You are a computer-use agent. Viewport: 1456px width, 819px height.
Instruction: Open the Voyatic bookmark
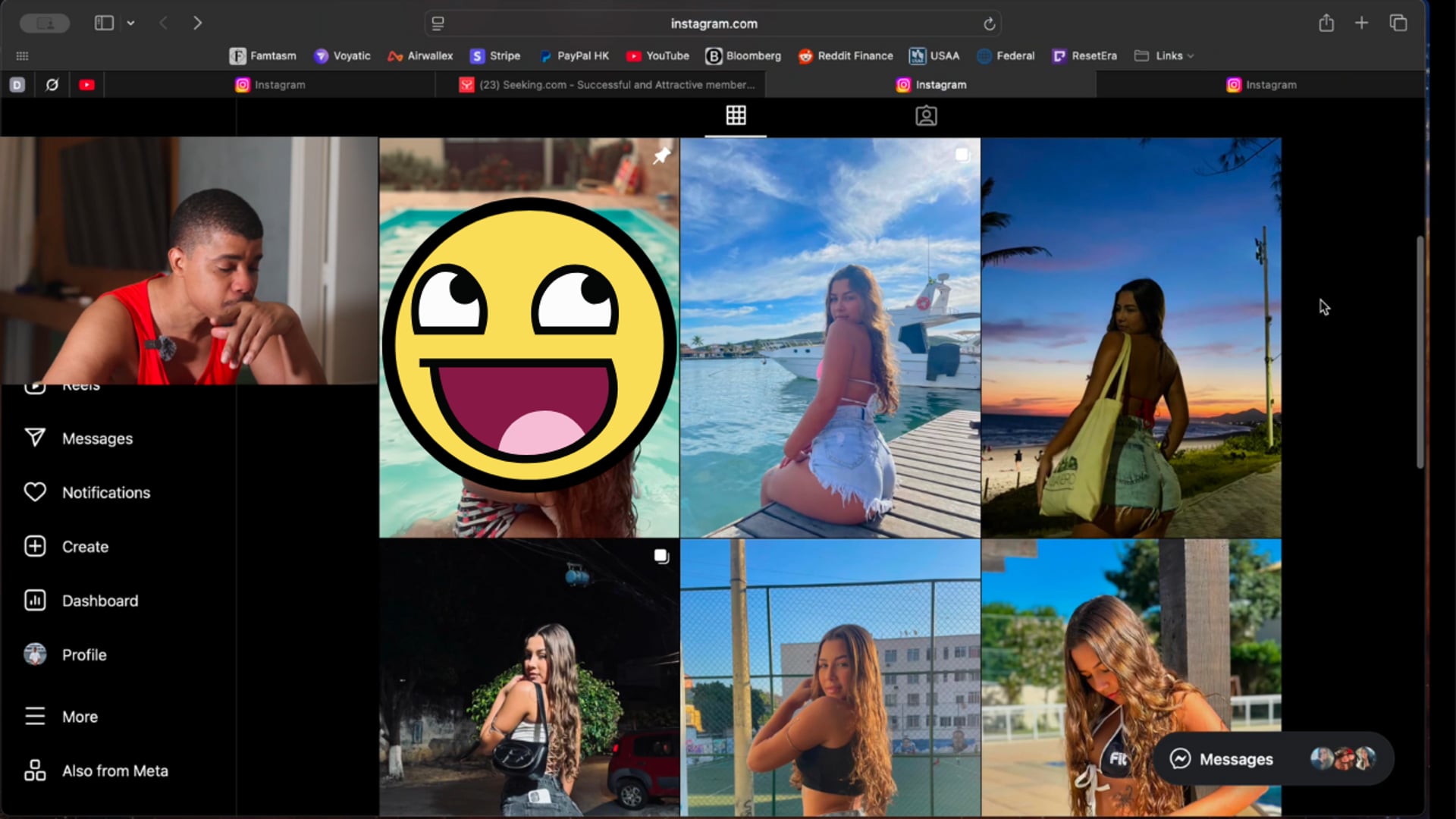pyautogui.click(x=342, y=55)
